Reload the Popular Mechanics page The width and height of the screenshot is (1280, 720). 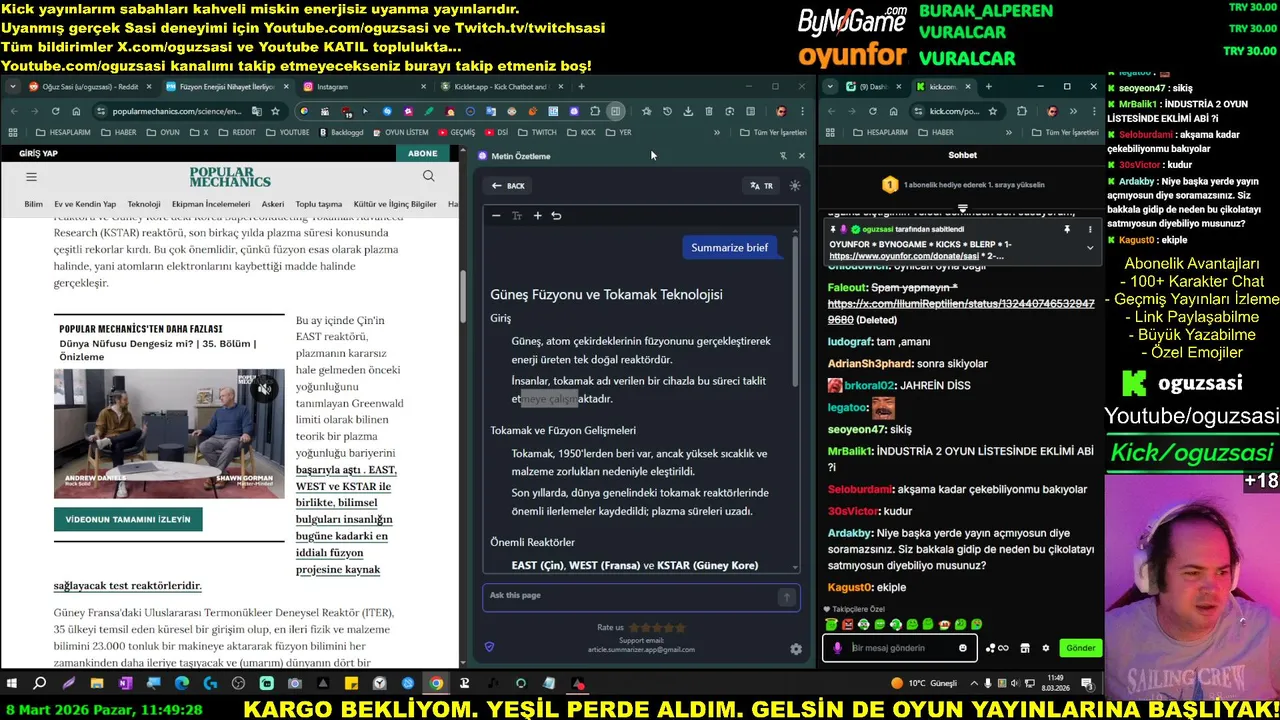click(55, 111)
